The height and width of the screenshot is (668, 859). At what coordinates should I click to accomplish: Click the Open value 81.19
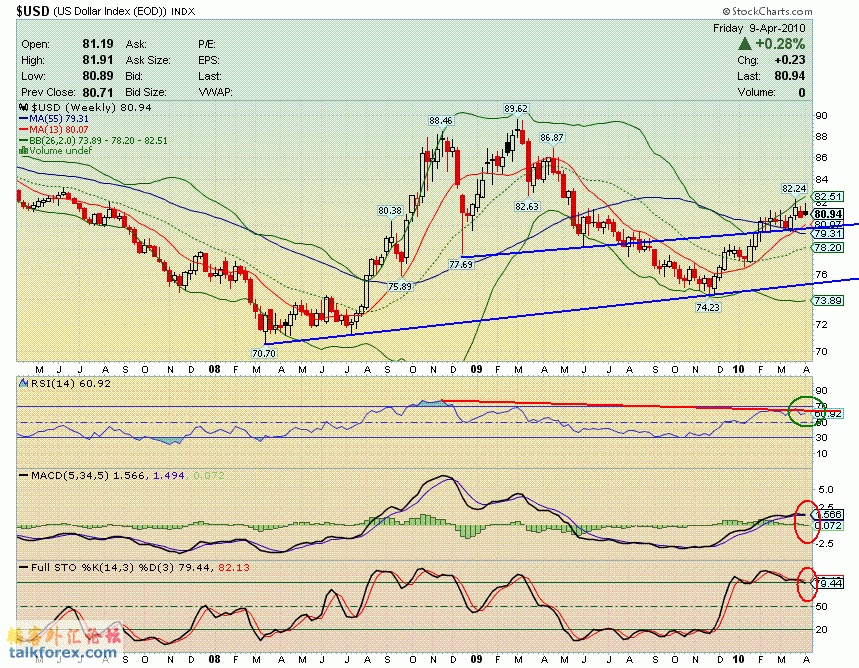[98, 44]
